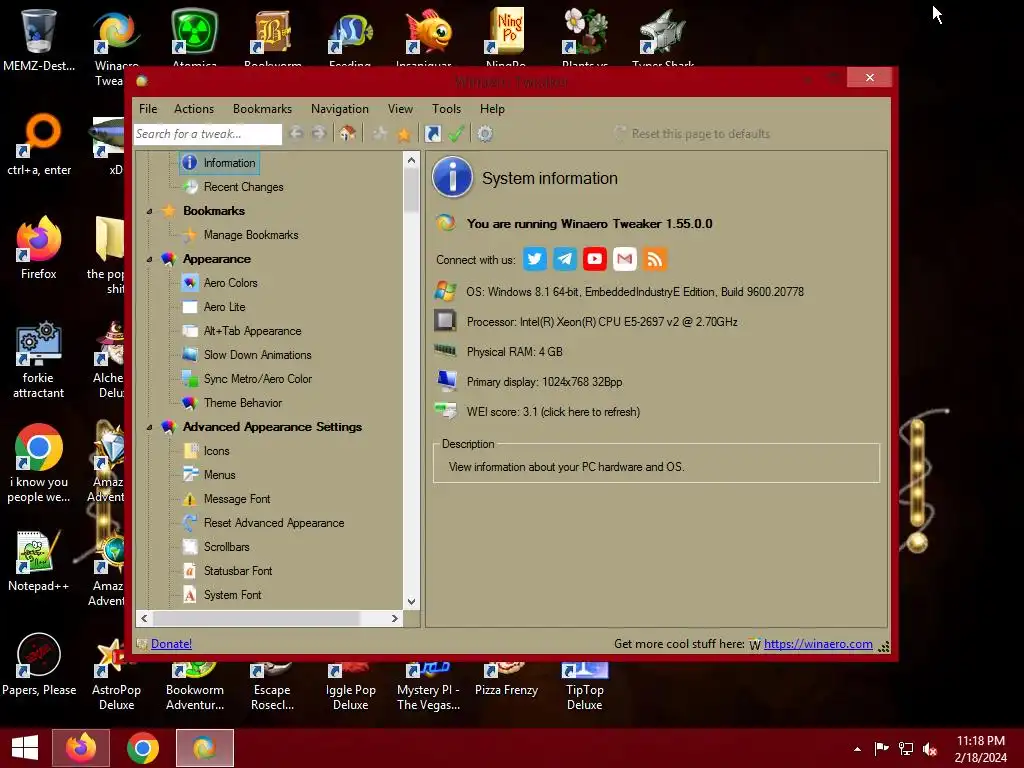Image resolution: width=1024 pixels, height=768 pixels.
Task: Open Chrome from the taskbar
Action: click(x=143, y=748)
